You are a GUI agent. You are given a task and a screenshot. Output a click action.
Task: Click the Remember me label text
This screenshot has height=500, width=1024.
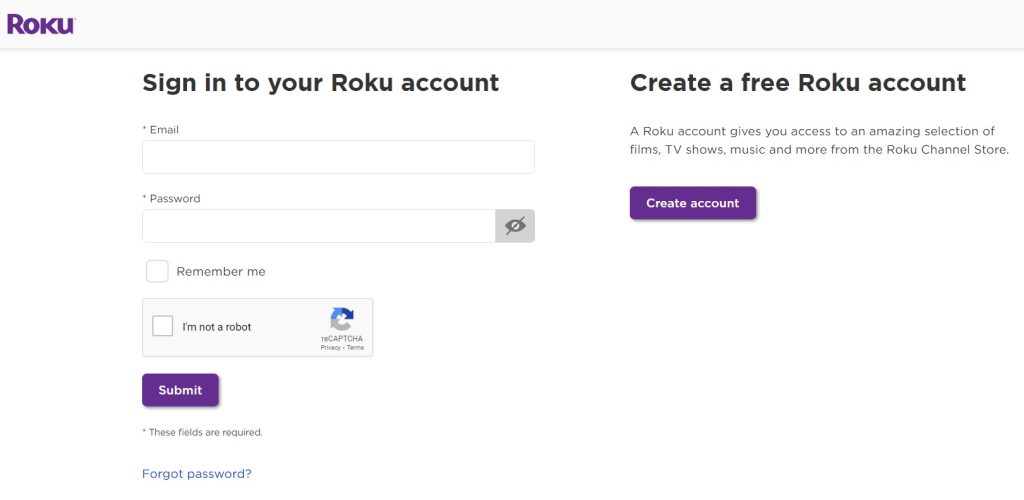pyautogui.click(x=221, y=272)
